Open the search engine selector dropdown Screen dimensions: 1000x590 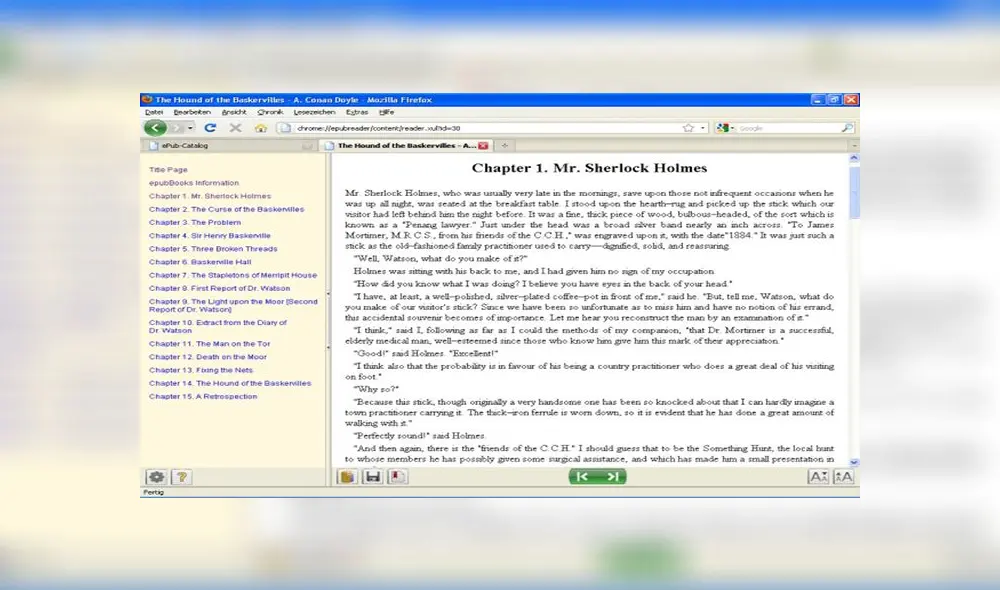click(x=725, y=128)
